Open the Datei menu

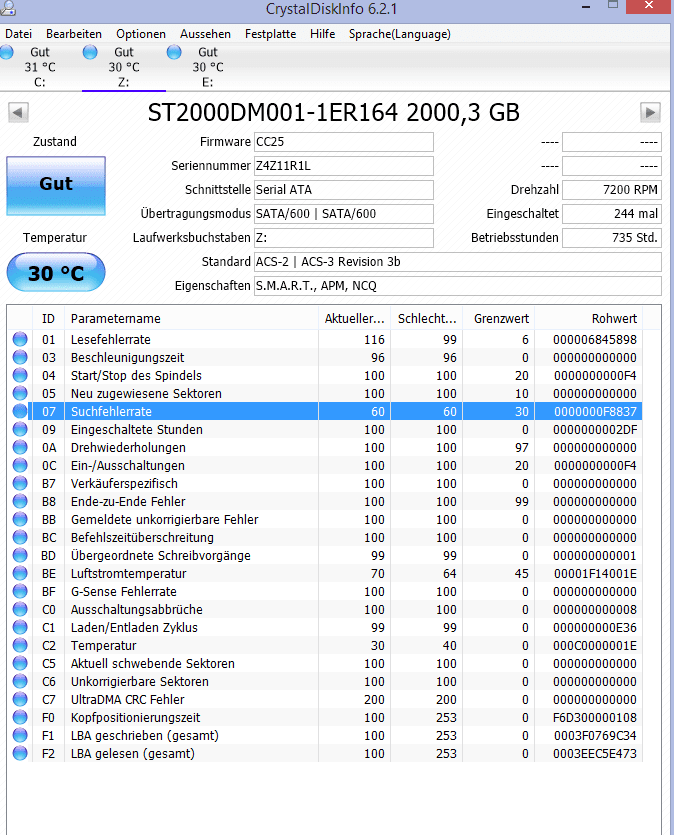click(x=19, y=34)
